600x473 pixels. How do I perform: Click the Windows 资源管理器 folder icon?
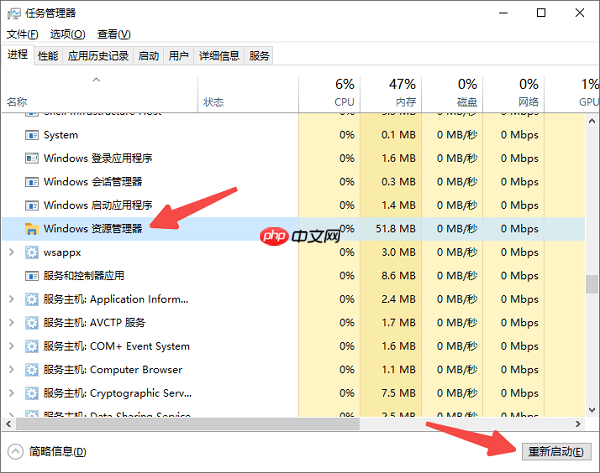(32, 229)
